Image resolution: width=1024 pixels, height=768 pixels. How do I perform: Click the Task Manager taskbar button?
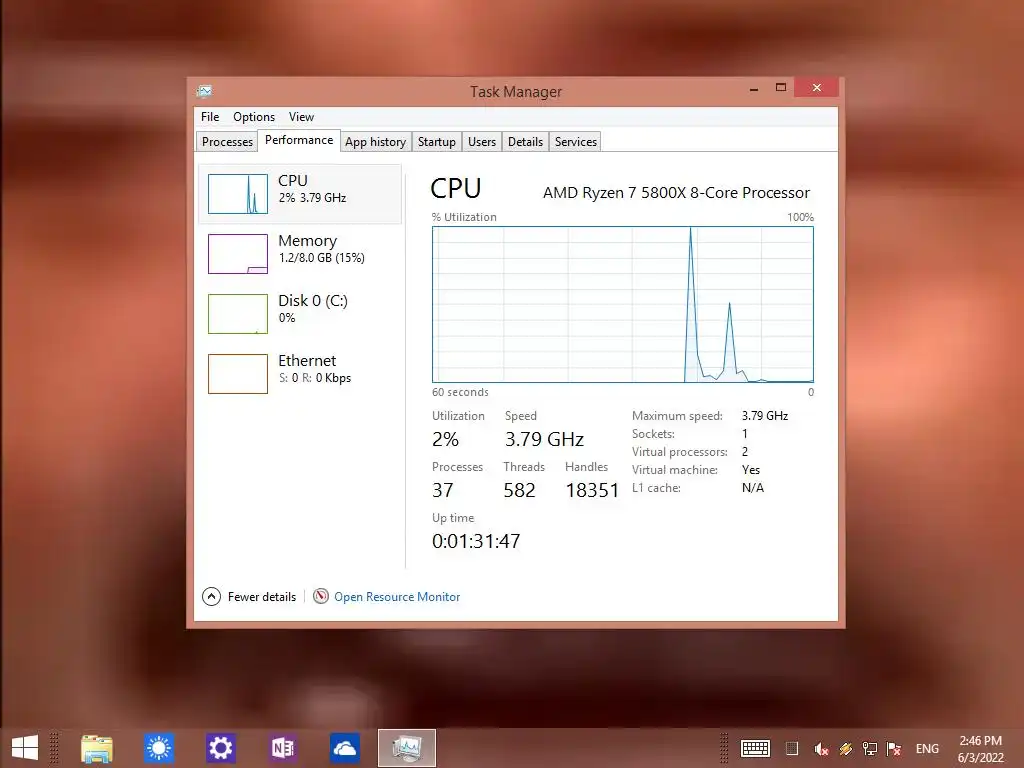coord(407,748)
